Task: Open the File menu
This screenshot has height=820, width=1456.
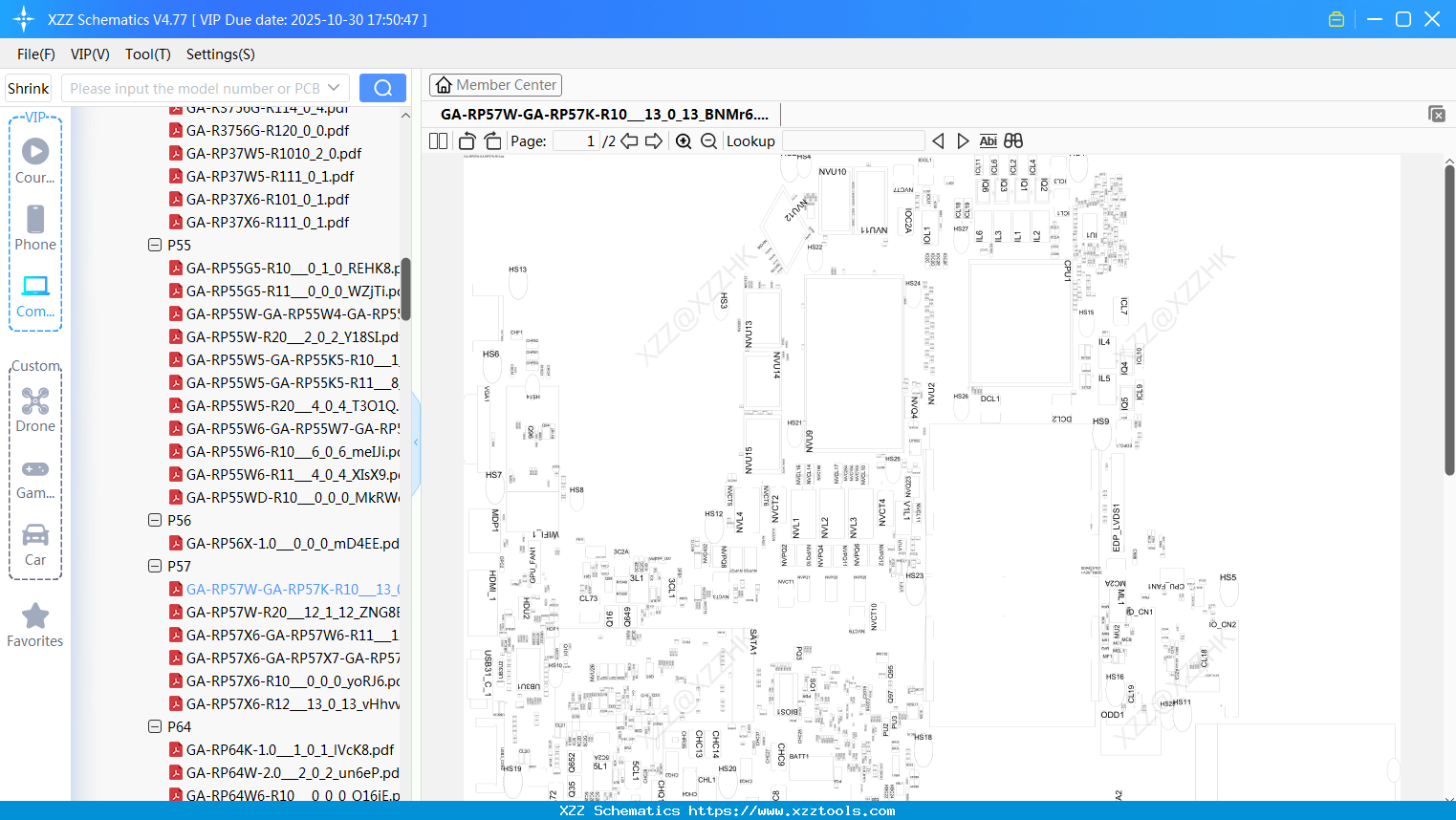Action: pos(36,54)
